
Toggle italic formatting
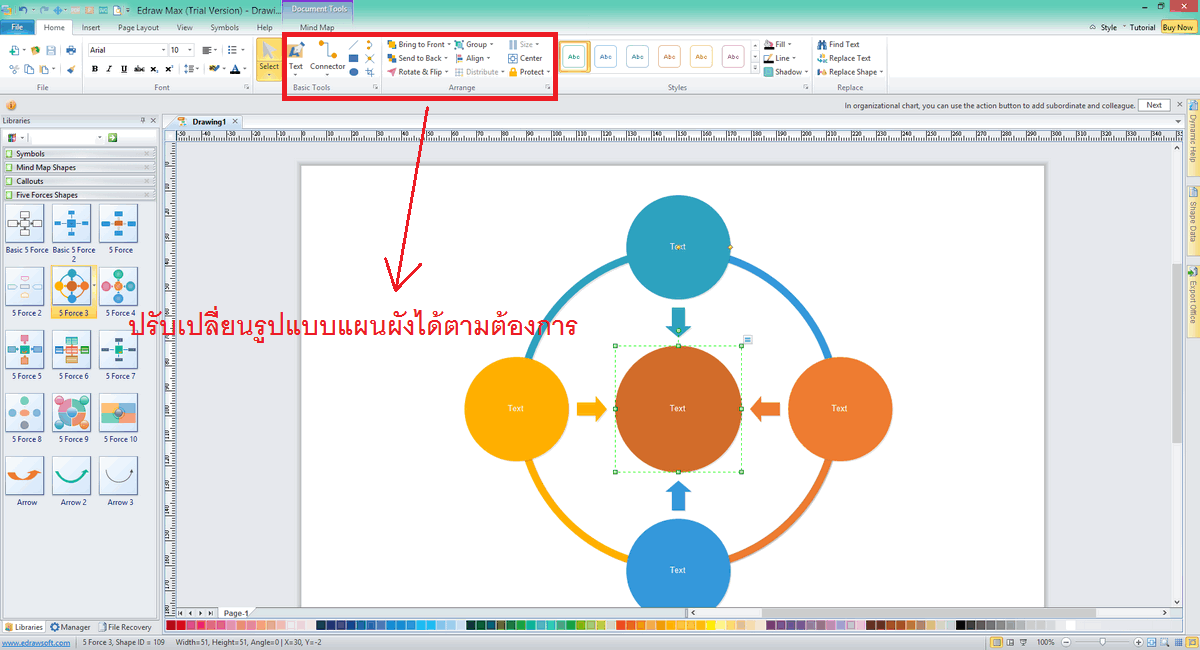pos(109,69)
